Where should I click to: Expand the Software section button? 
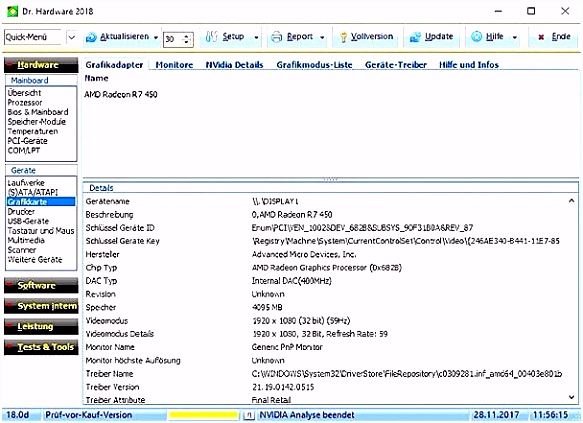(x=41, y=285)
